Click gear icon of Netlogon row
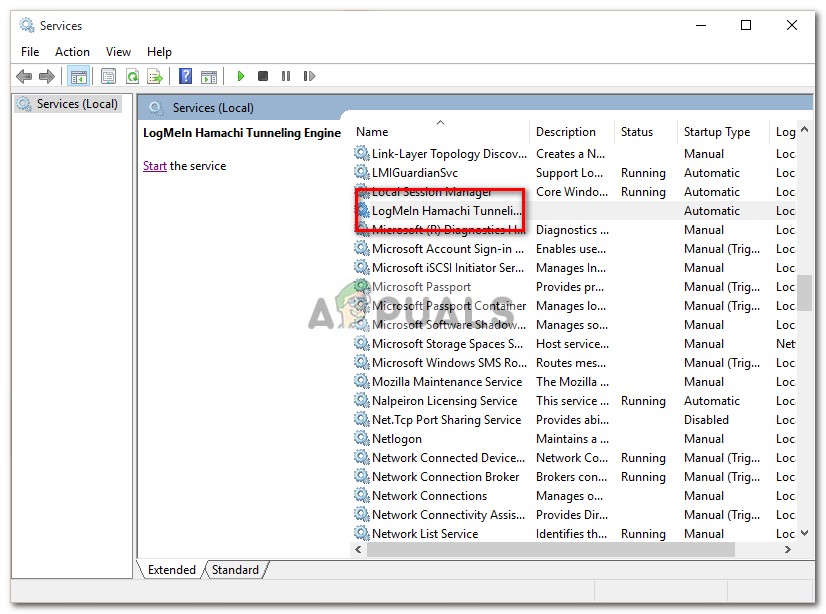 362,438
